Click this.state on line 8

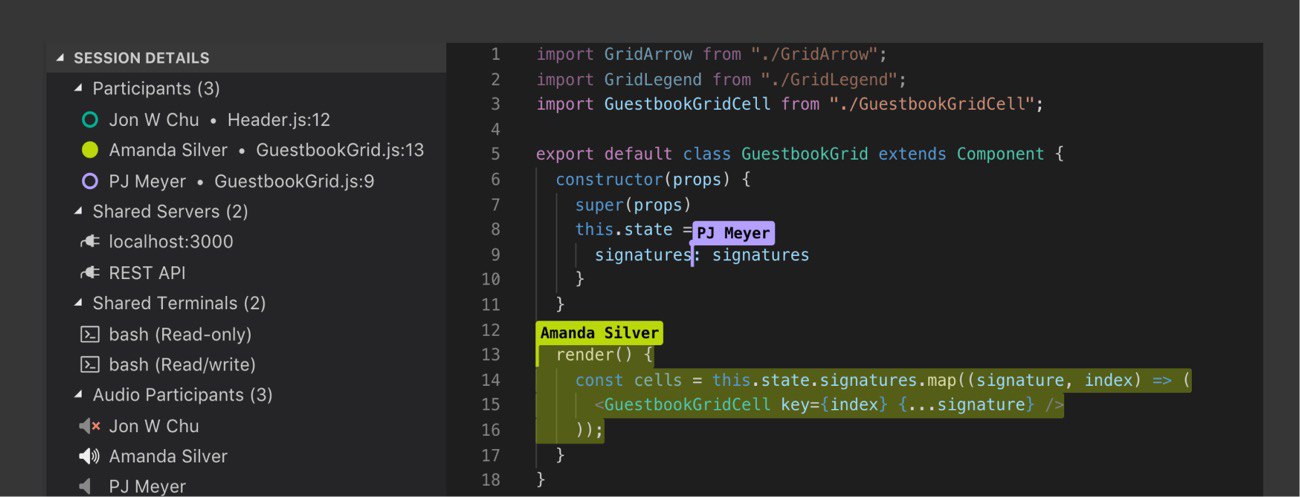point(624,230)
